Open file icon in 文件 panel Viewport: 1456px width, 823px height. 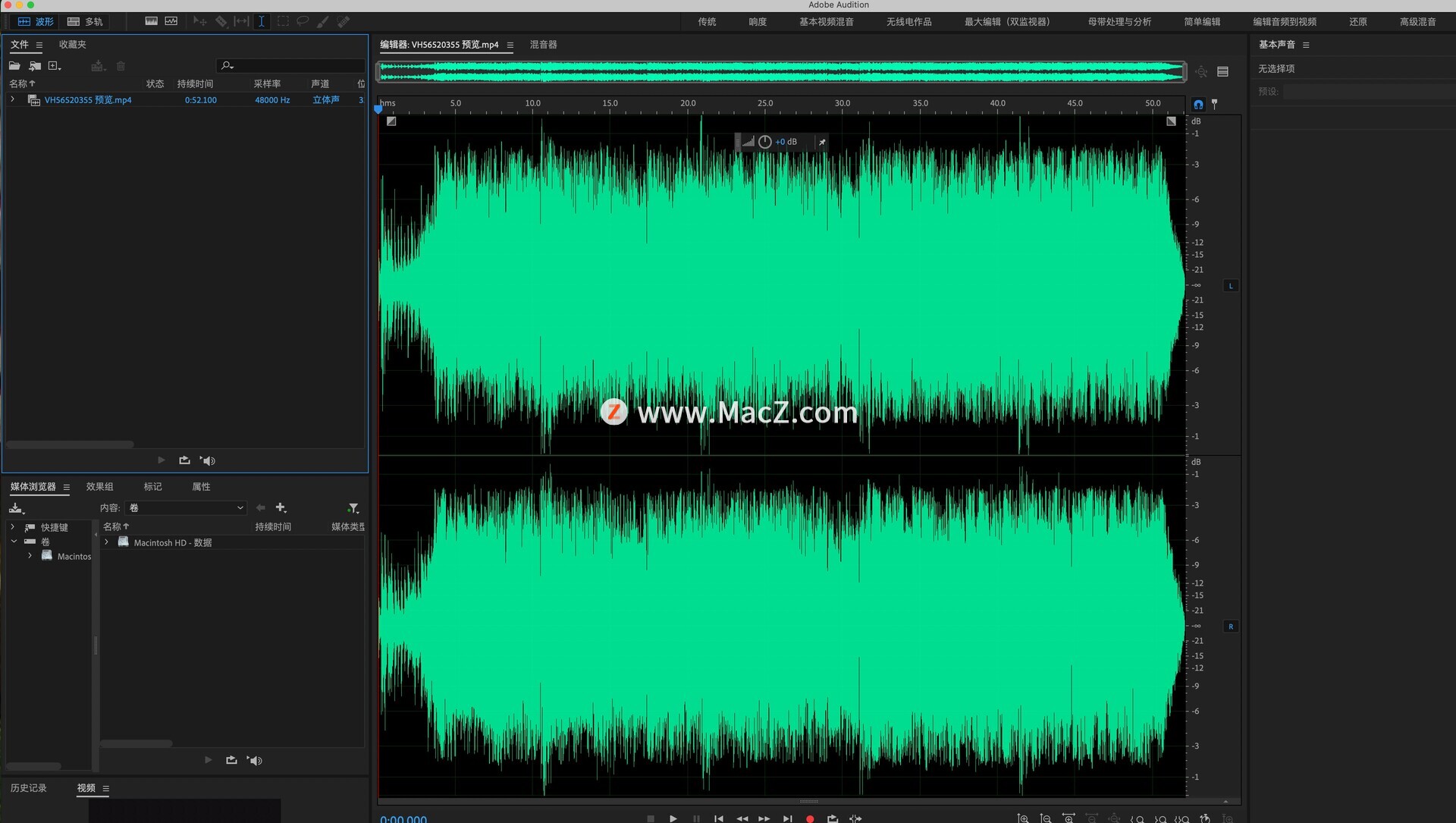pos(14,66)
